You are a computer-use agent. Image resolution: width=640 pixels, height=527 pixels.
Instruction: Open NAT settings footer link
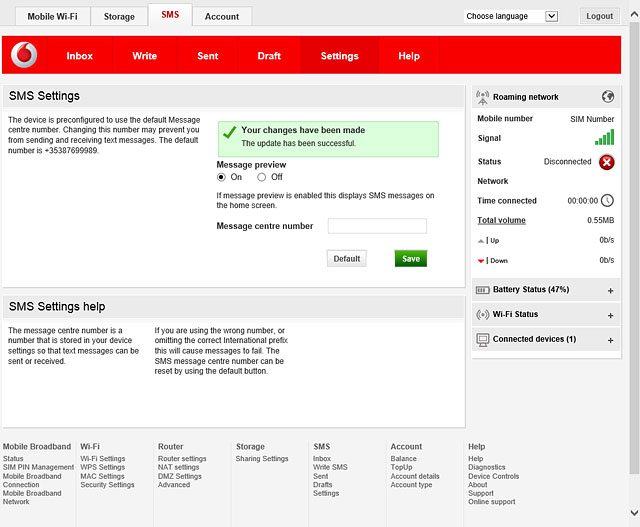178,467
